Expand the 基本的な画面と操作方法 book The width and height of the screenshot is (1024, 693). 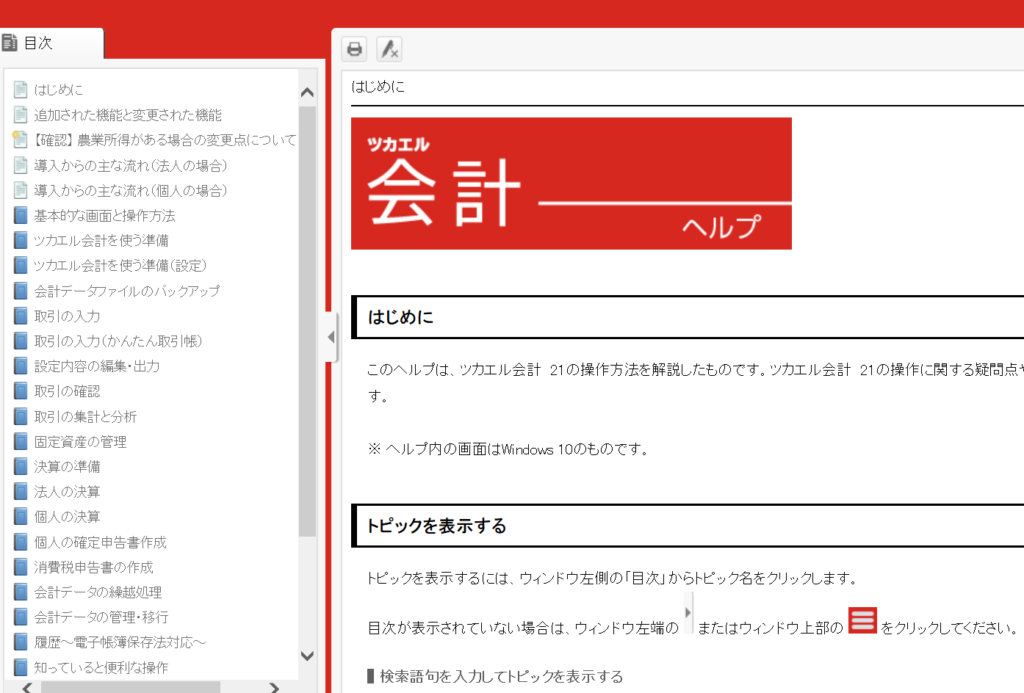(x=104, y=216)
